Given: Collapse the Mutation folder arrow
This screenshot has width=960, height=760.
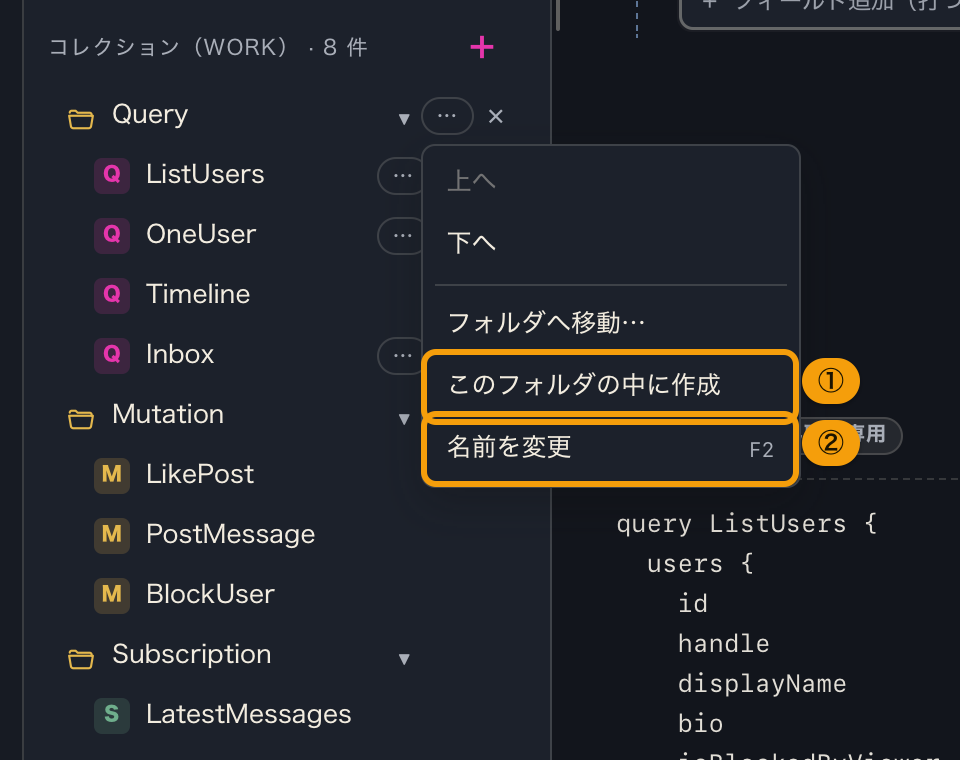Looking at the screenshot, I should (404, 419).
